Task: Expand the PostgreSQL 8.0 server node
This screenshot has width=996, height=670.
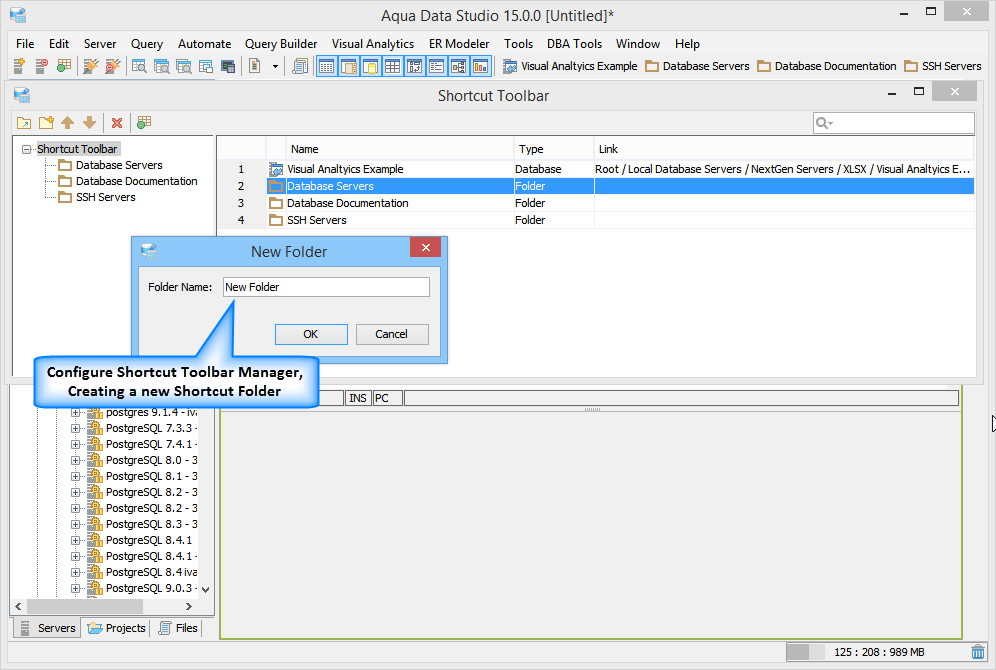Action: click(x=75, y=460)
